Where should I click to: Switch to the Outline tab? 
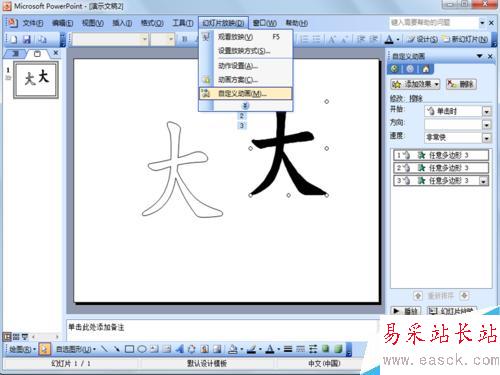(x=15, y=53)
